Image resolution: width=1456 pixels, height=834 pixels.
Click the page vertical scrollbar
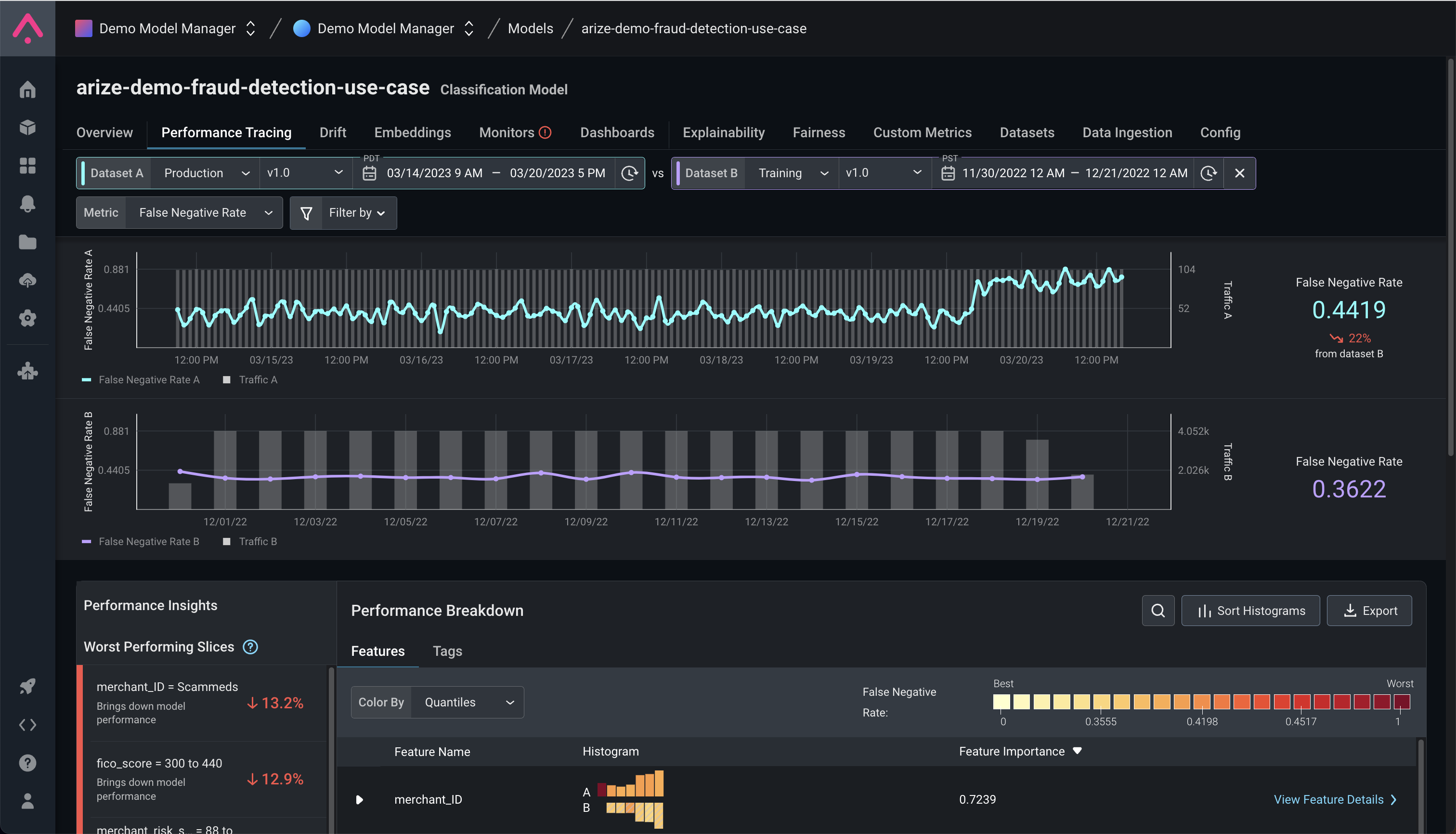pos(1450,258)
